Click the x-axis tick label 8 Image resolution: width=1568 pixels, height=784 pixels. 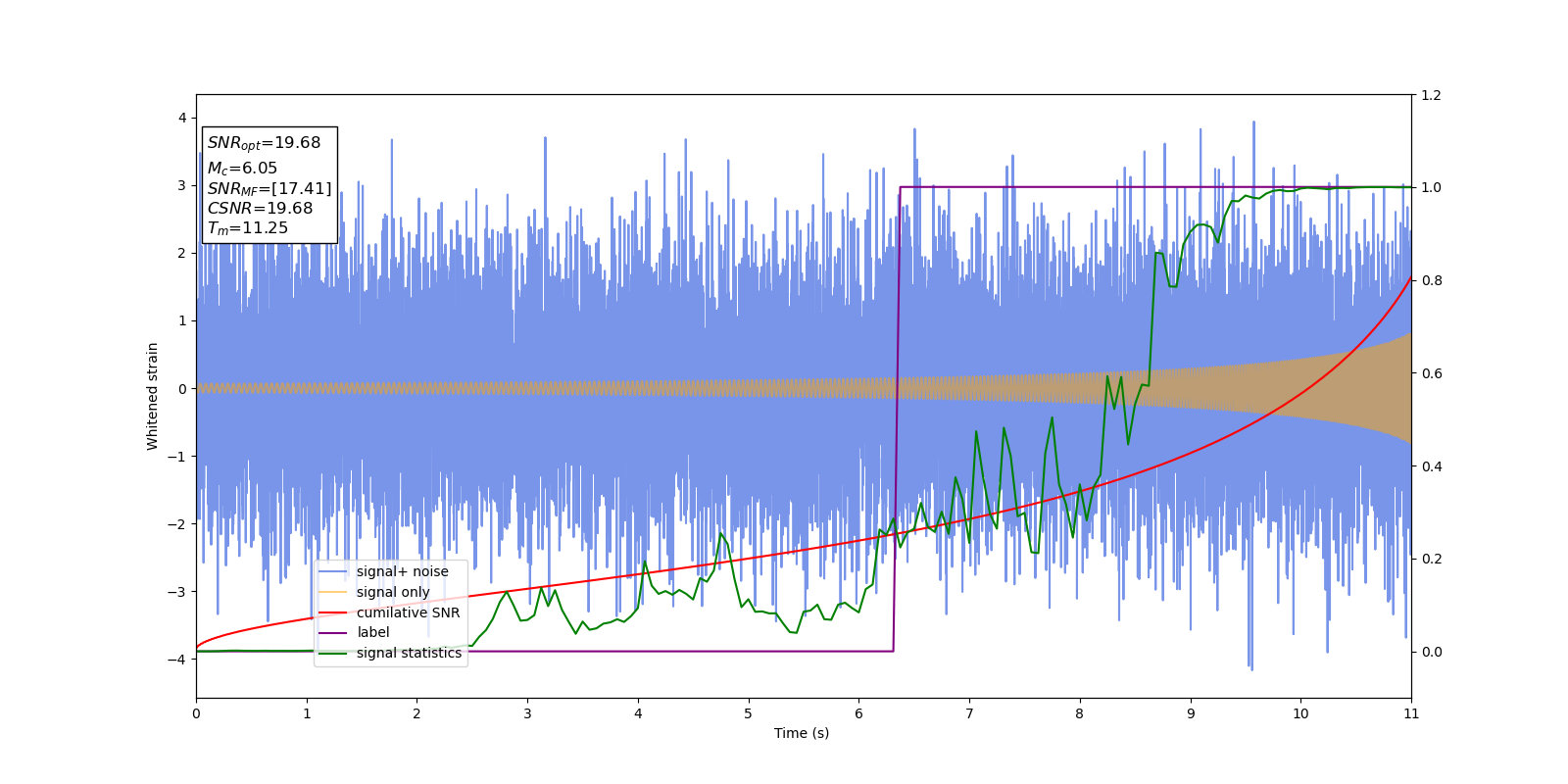[x=1080, y=713]
